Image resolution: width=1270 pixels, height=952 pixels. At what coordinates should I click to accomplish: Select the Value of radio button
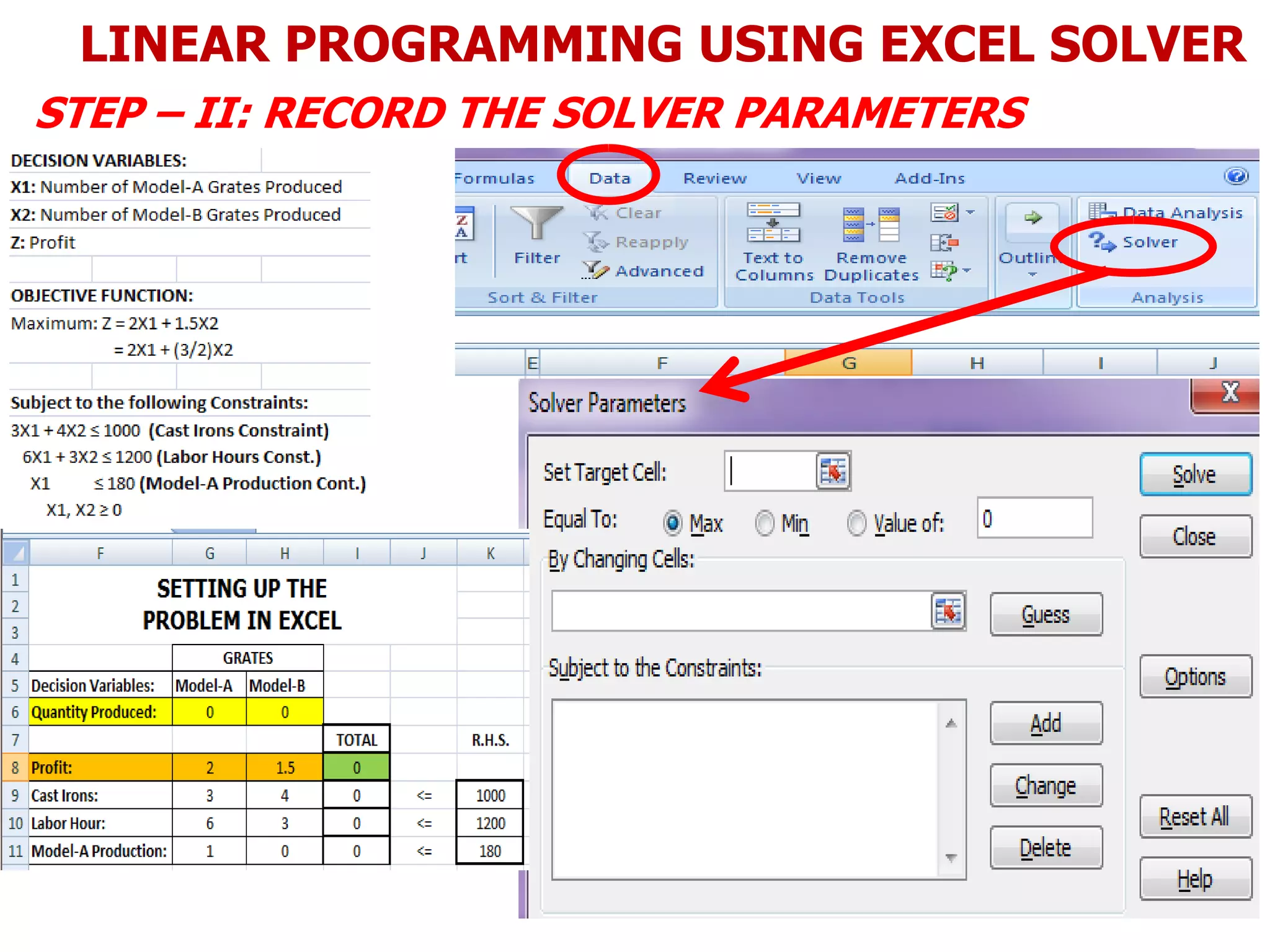pos(856,522)
